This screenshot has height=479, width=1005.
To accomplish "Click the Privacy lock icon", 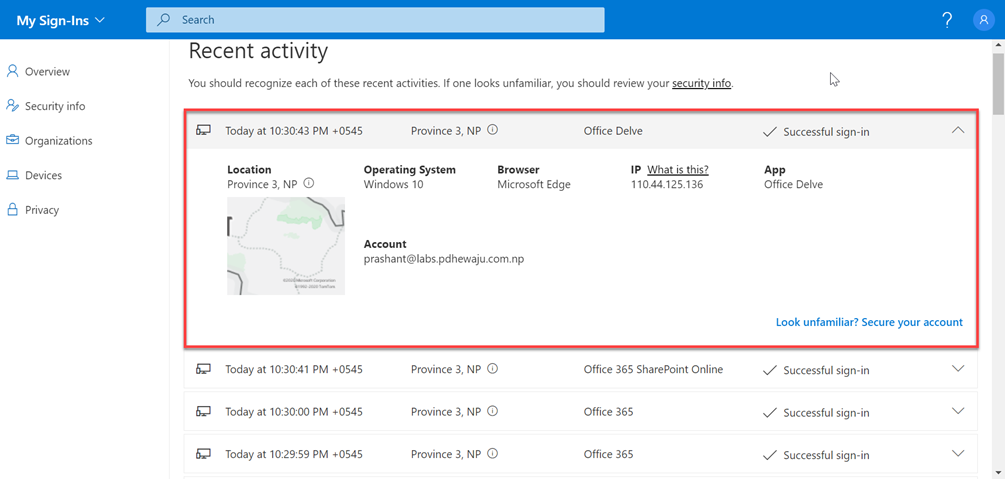I will pyautogui.click(x=12, y=209).
